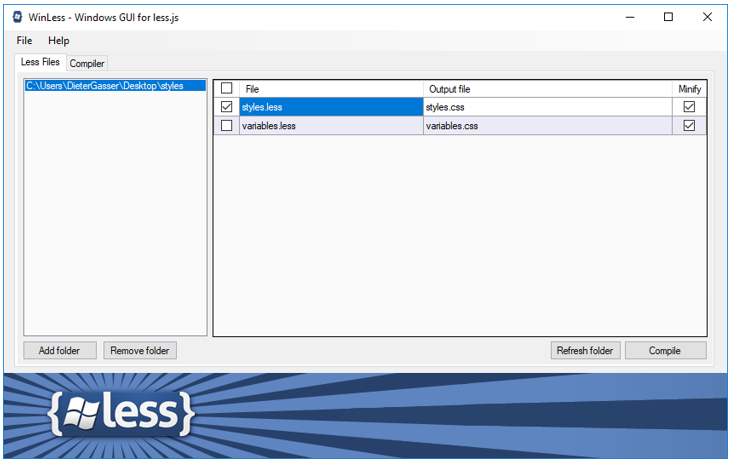Uncheck the styles.less compile checkbox
This screenshot has height=464, width=733.
point(226,107)
